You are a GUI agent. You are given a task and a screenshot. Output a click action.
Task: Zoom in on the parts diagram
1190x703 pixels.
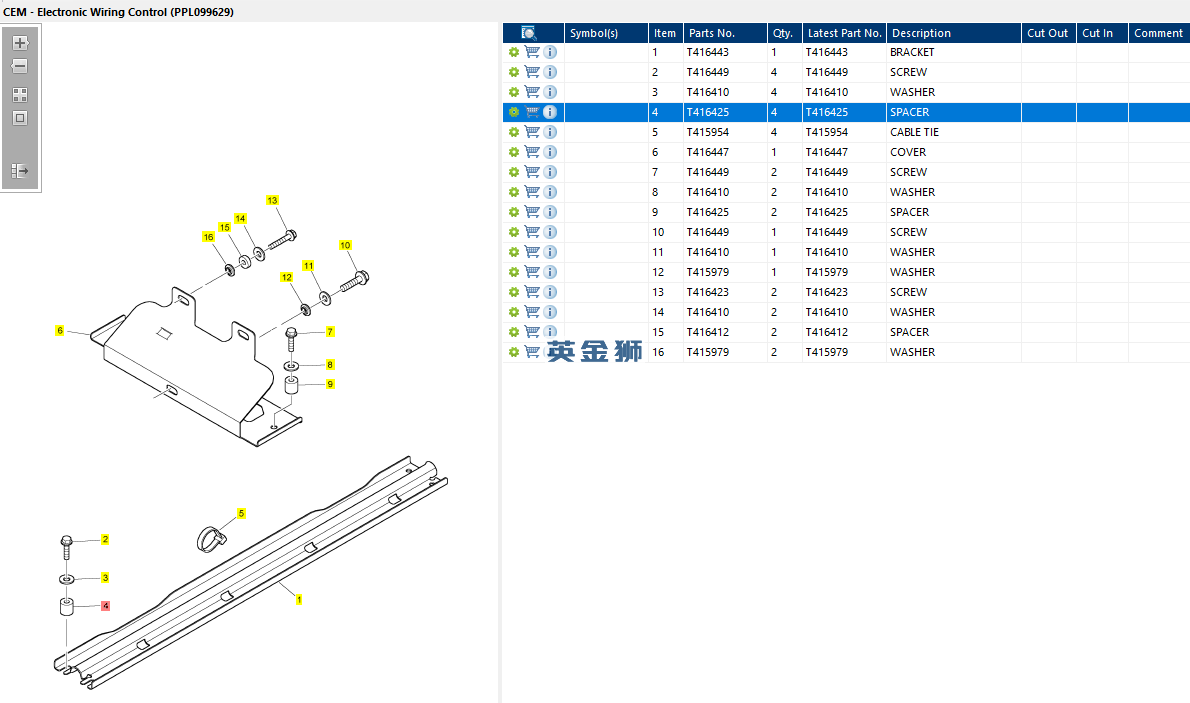[x=20, y=43]
